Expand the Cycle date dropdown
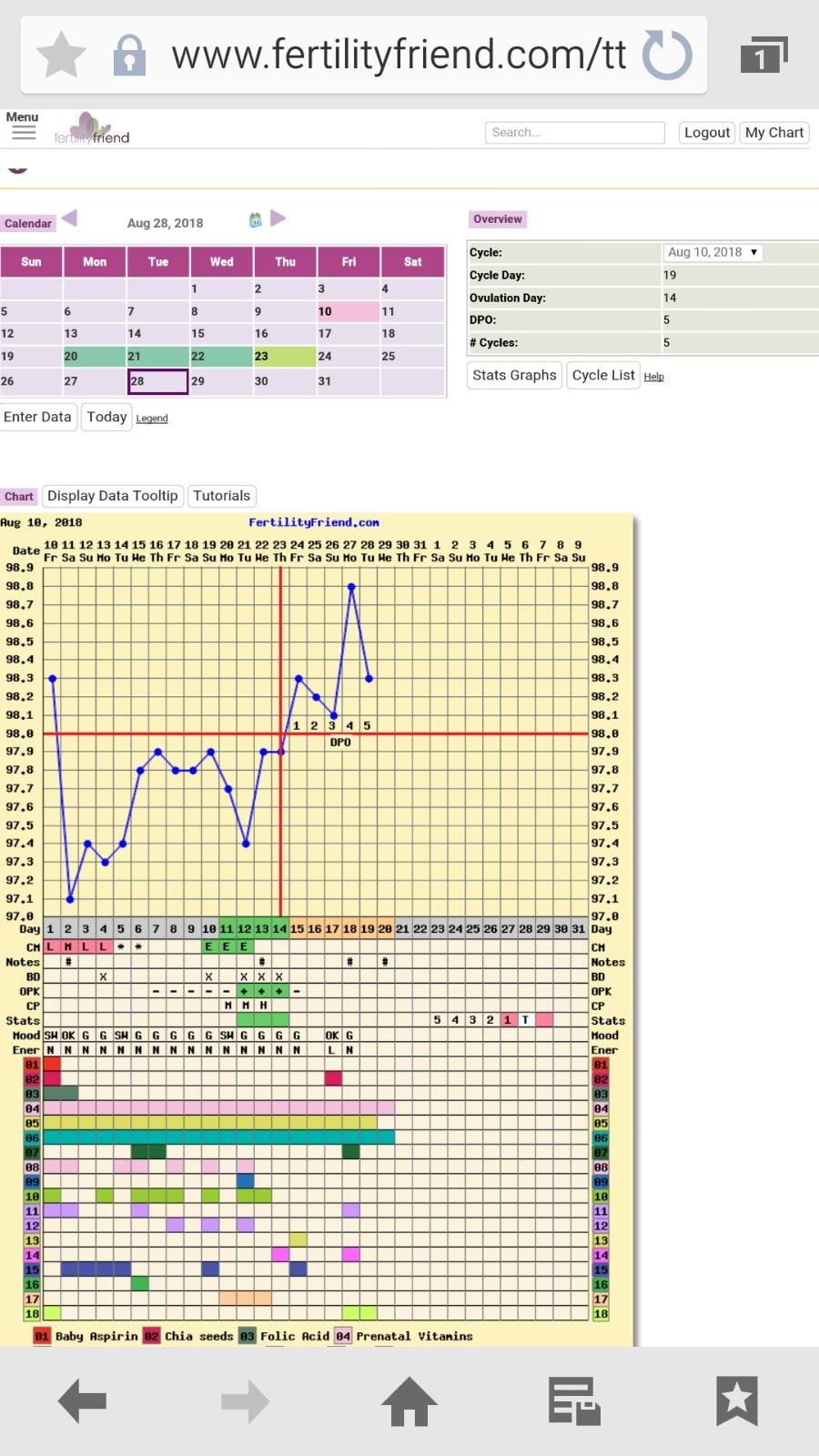 coord(713,252)
